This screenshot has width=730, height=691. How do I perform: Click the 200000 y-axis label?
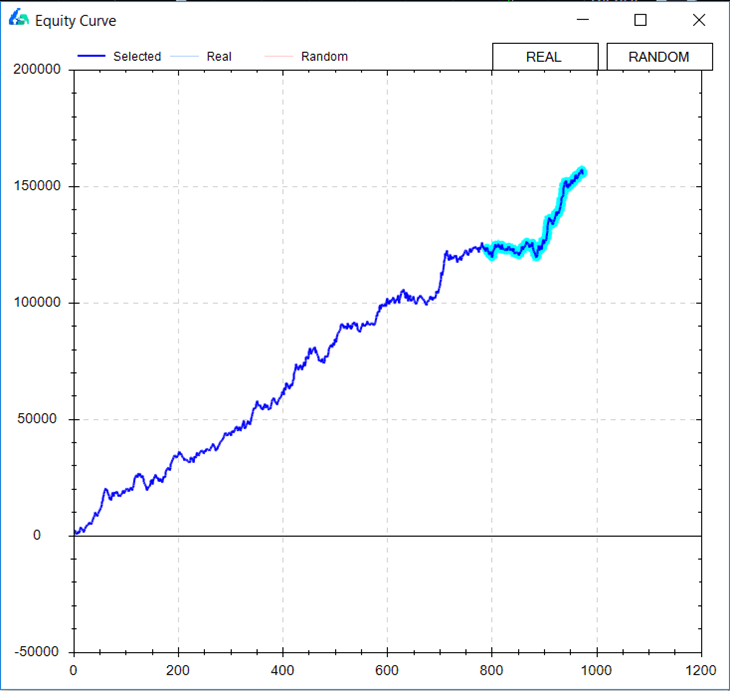pyautogui.click(x=39, y=70)
